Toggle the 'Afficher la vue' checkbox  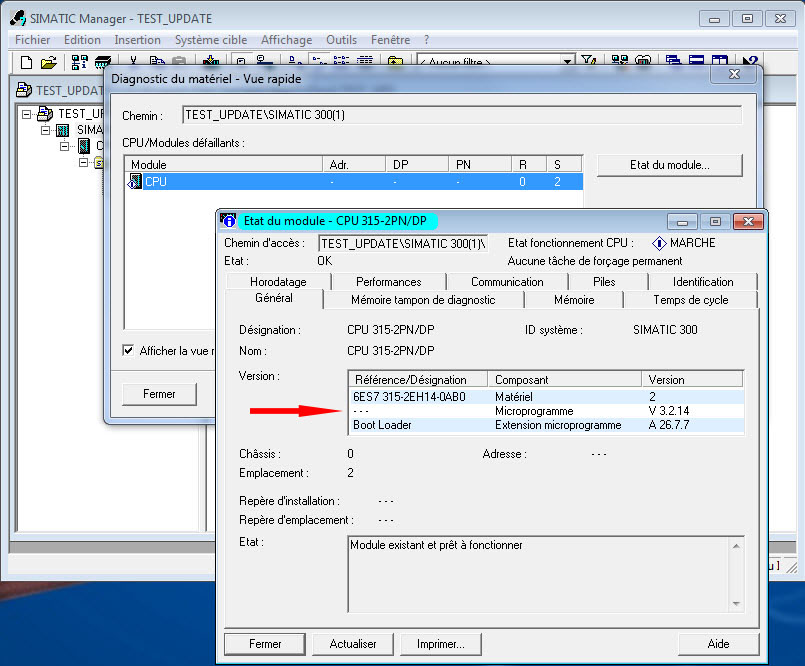pos(128,351)
